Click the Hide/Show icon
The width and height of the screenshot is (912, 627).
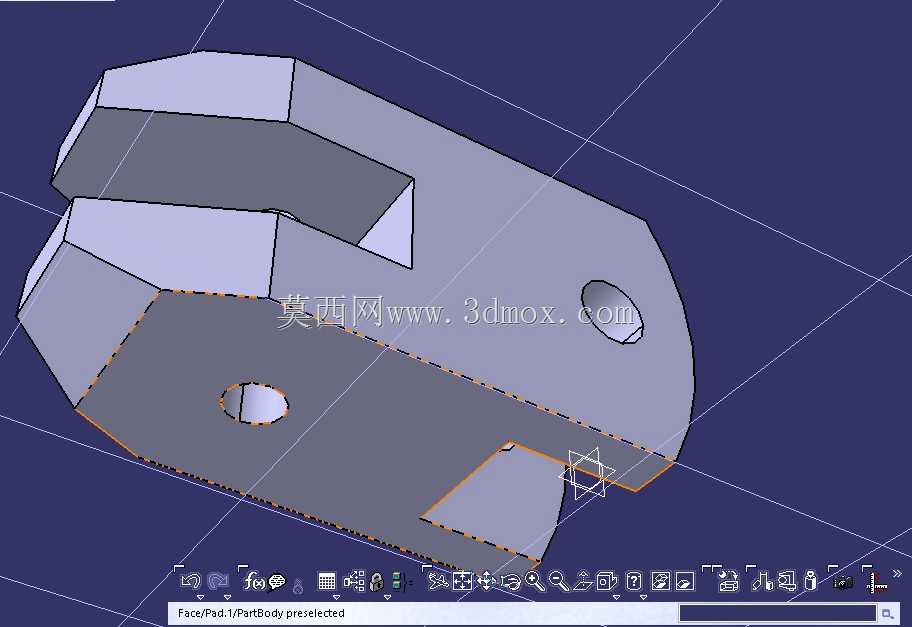pos(660,581)
